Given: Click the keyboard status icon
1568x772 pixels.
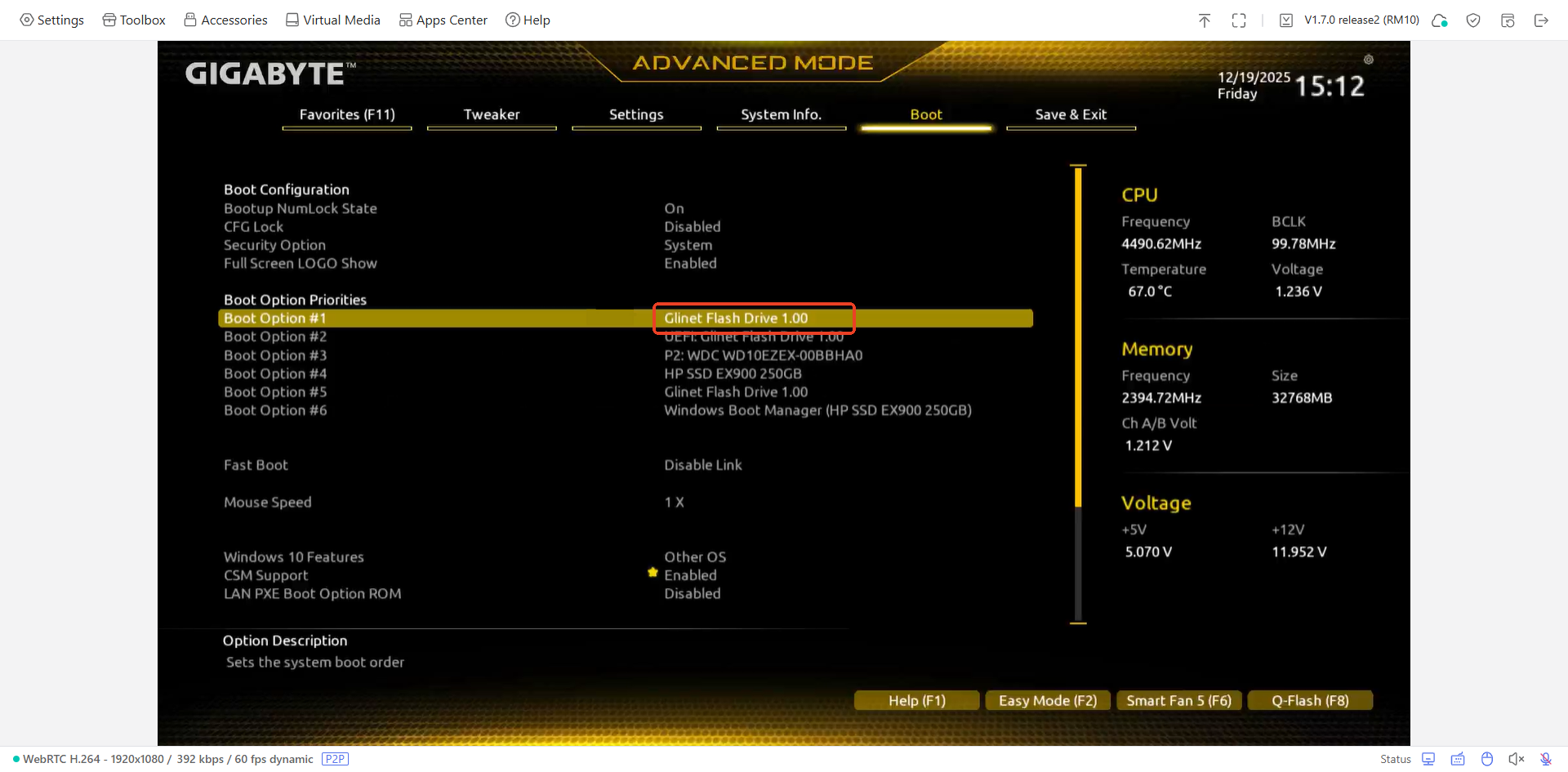Looking at the screenshot, I should click(x=1459, y=759).
